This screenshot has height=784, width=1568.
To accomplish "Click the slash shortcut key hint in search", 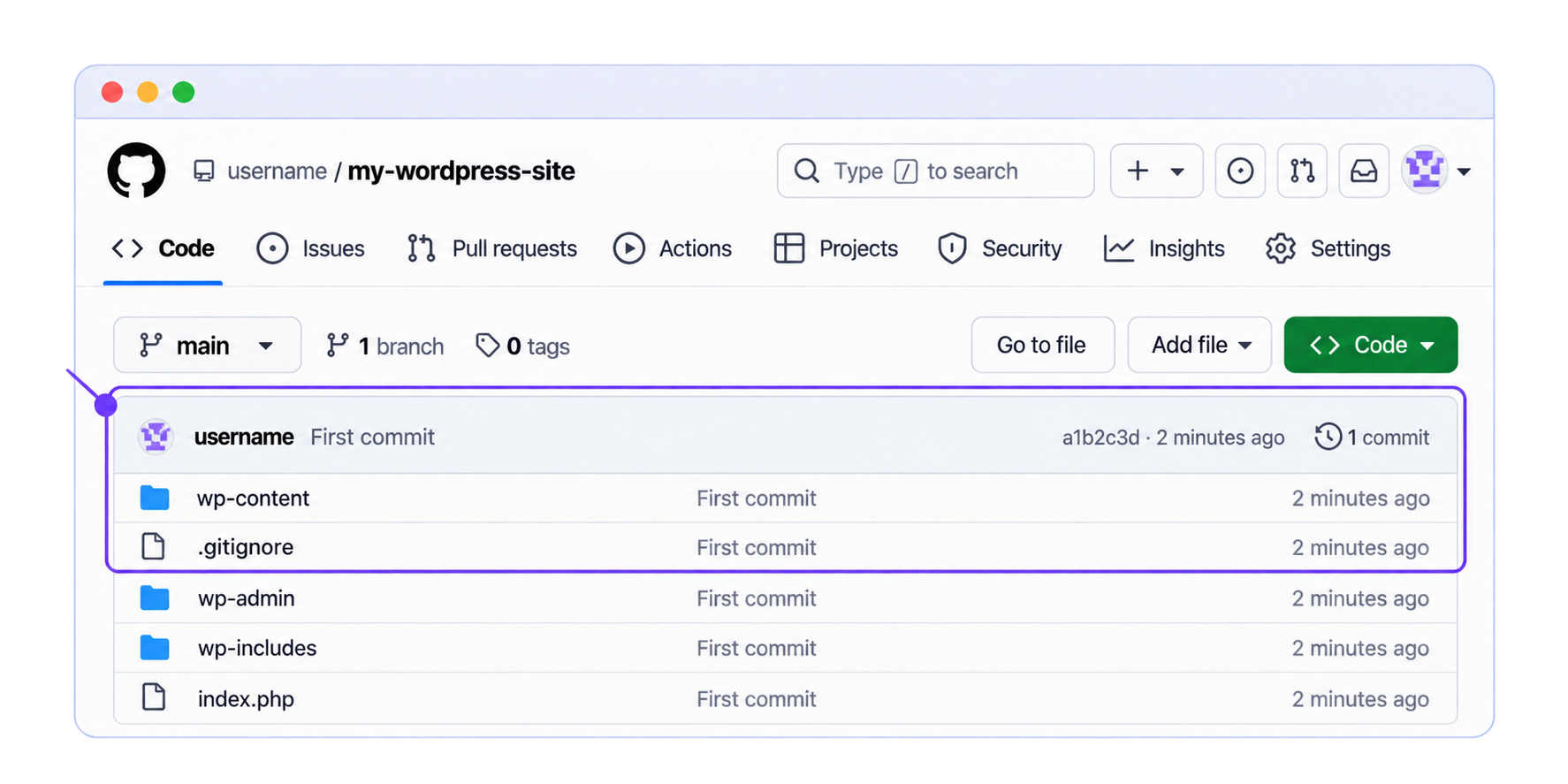I will coord(906,171).
